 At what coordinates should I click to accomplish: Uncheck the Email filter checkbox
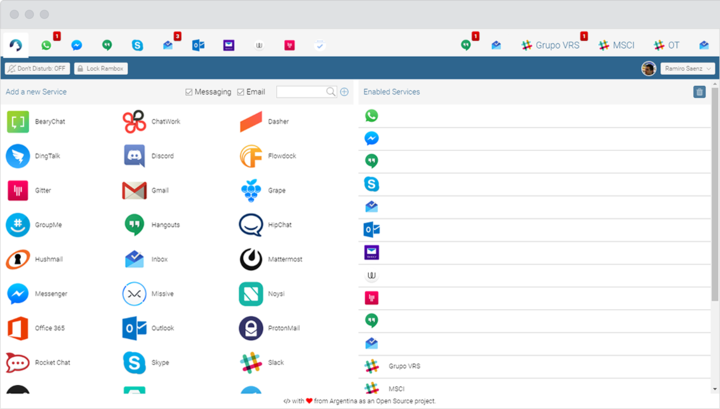(241, 92)
